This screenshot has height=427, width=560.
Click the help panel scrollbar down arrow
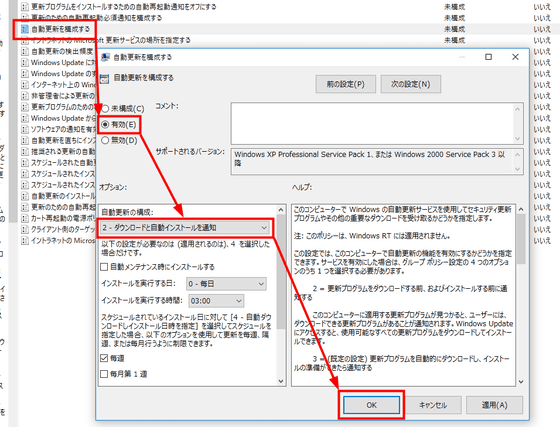521,382
